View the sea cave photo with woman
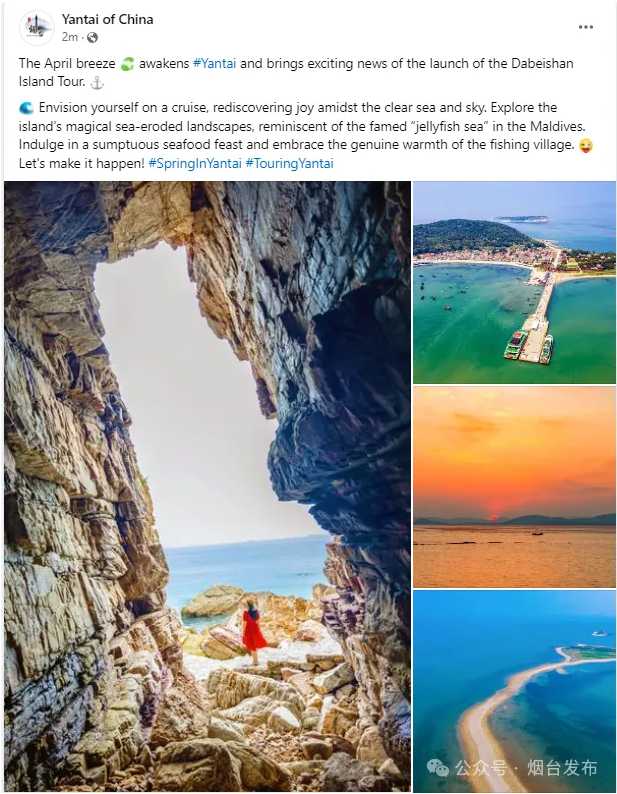This screenshot has width=617, height=794. tap(207, 486)
